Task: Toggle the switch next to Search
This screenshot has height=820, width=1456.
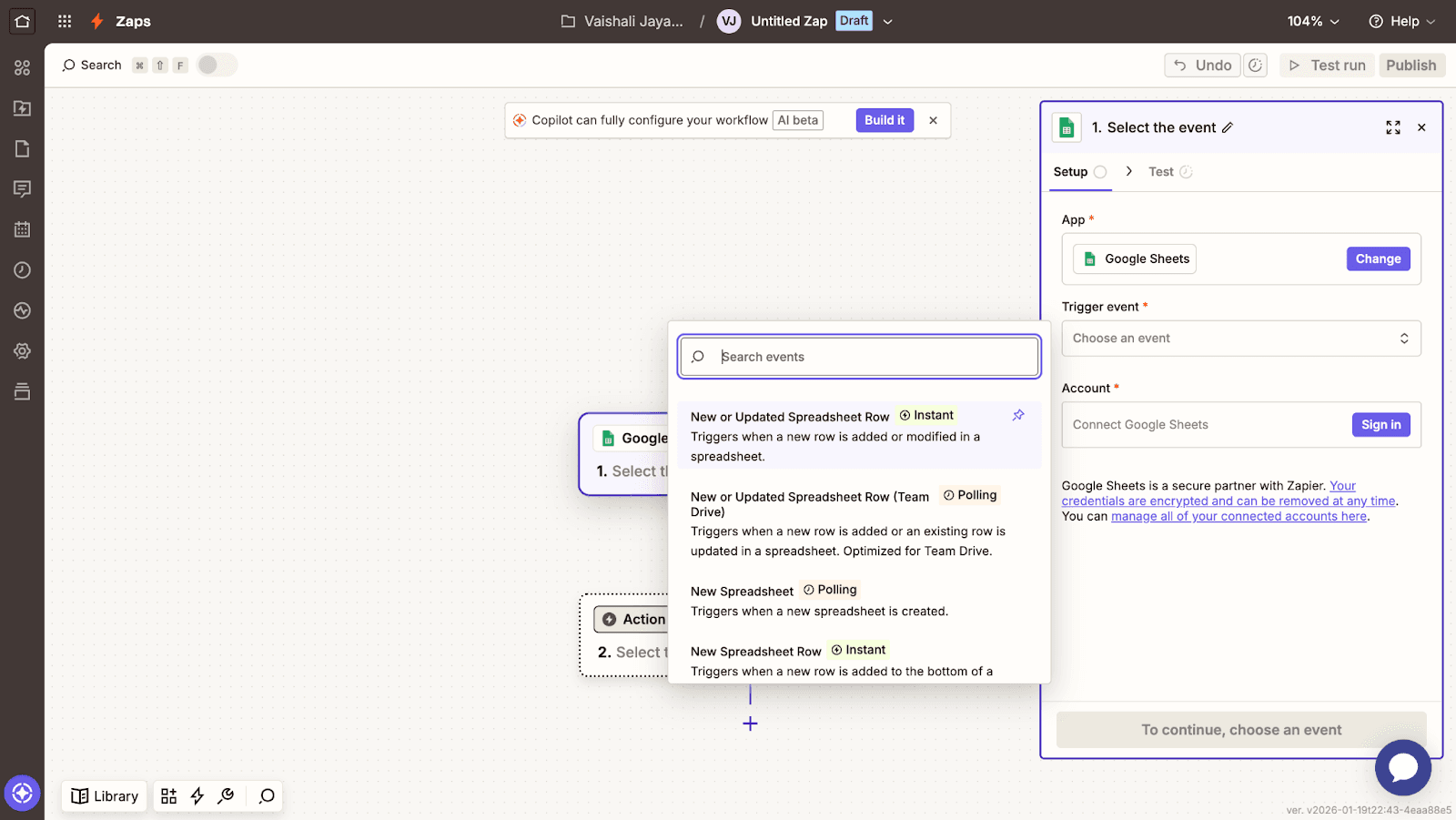Action: (x=217, y=65)
